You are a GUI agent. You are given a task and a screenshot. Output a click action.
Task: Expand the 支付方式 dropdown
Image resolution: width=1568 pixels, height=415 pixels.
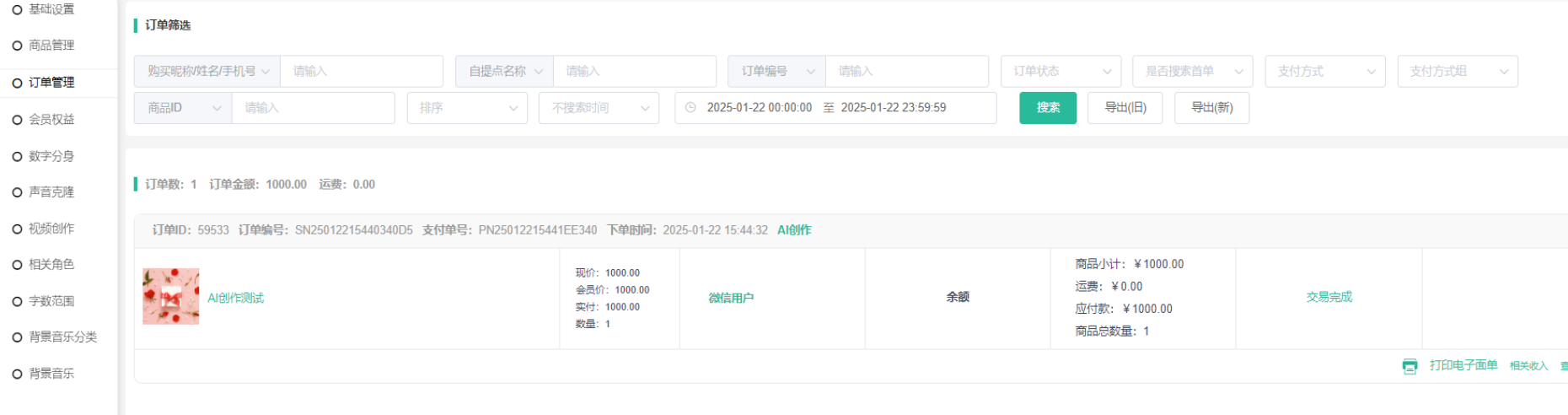pos(1324,72)
